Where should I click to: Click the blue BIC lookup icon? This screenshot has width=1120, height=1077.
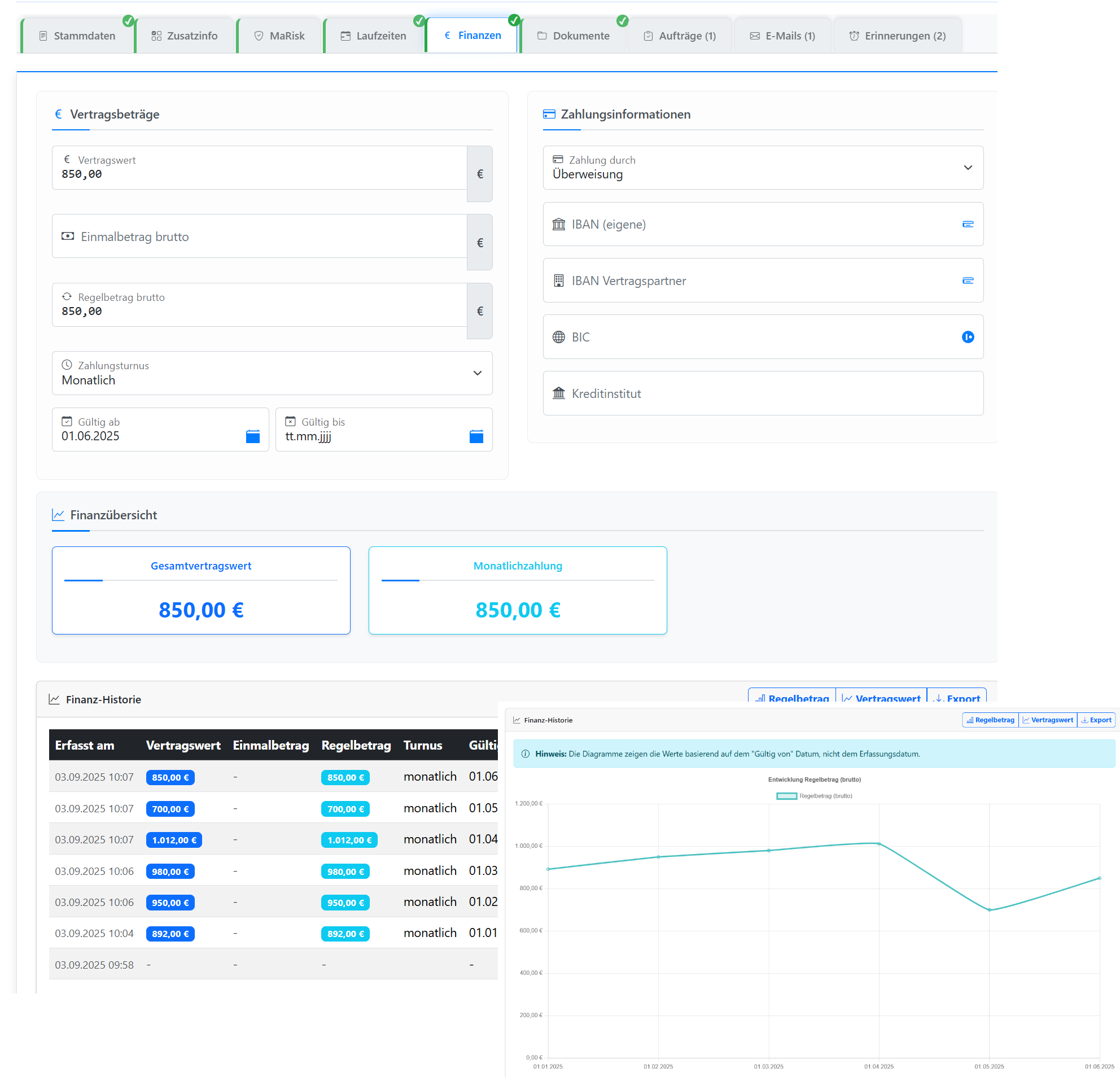pos(968,337)
